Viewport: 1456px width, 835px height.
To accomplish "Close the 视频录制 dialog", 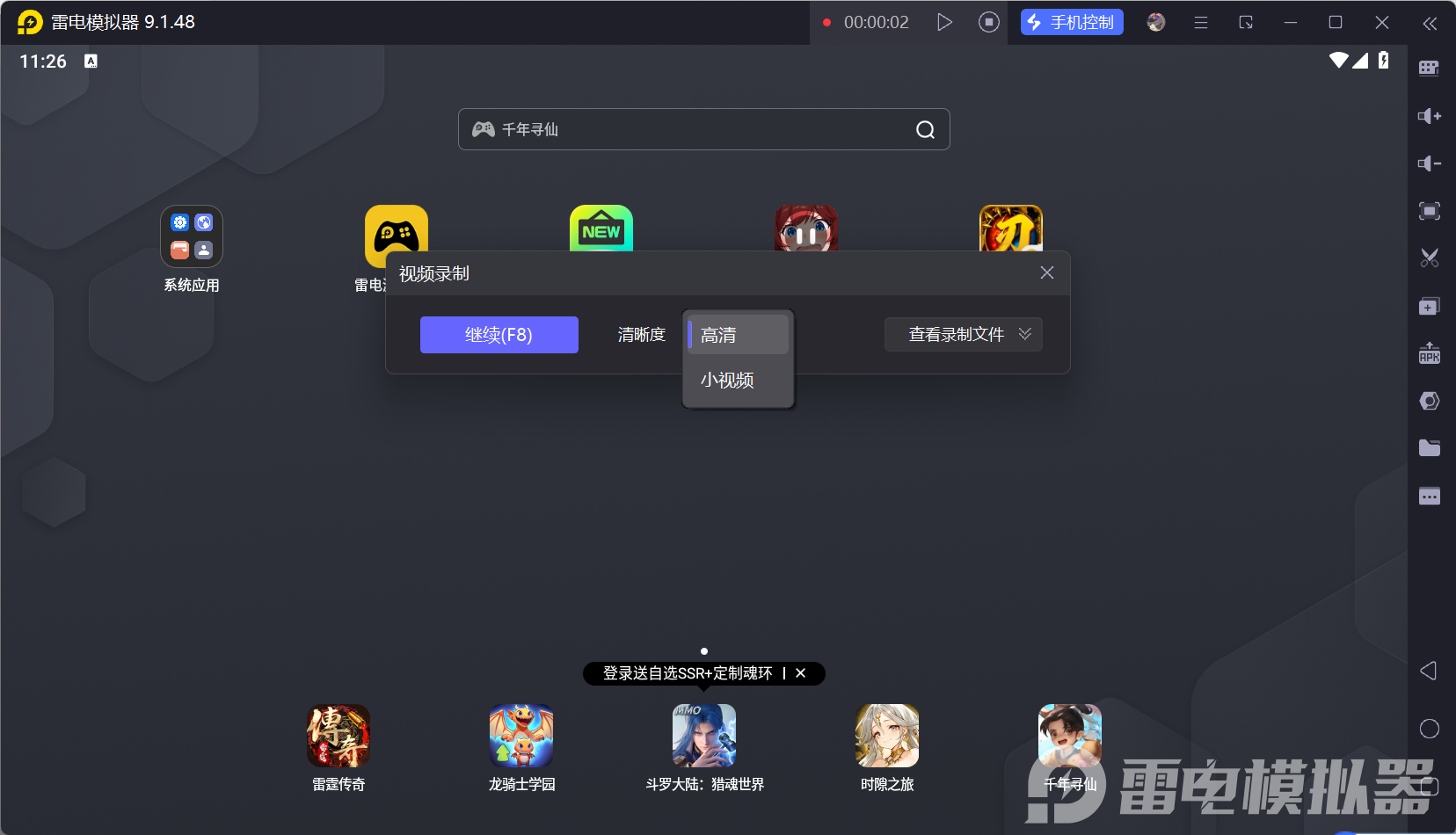I will [1046, 272].
